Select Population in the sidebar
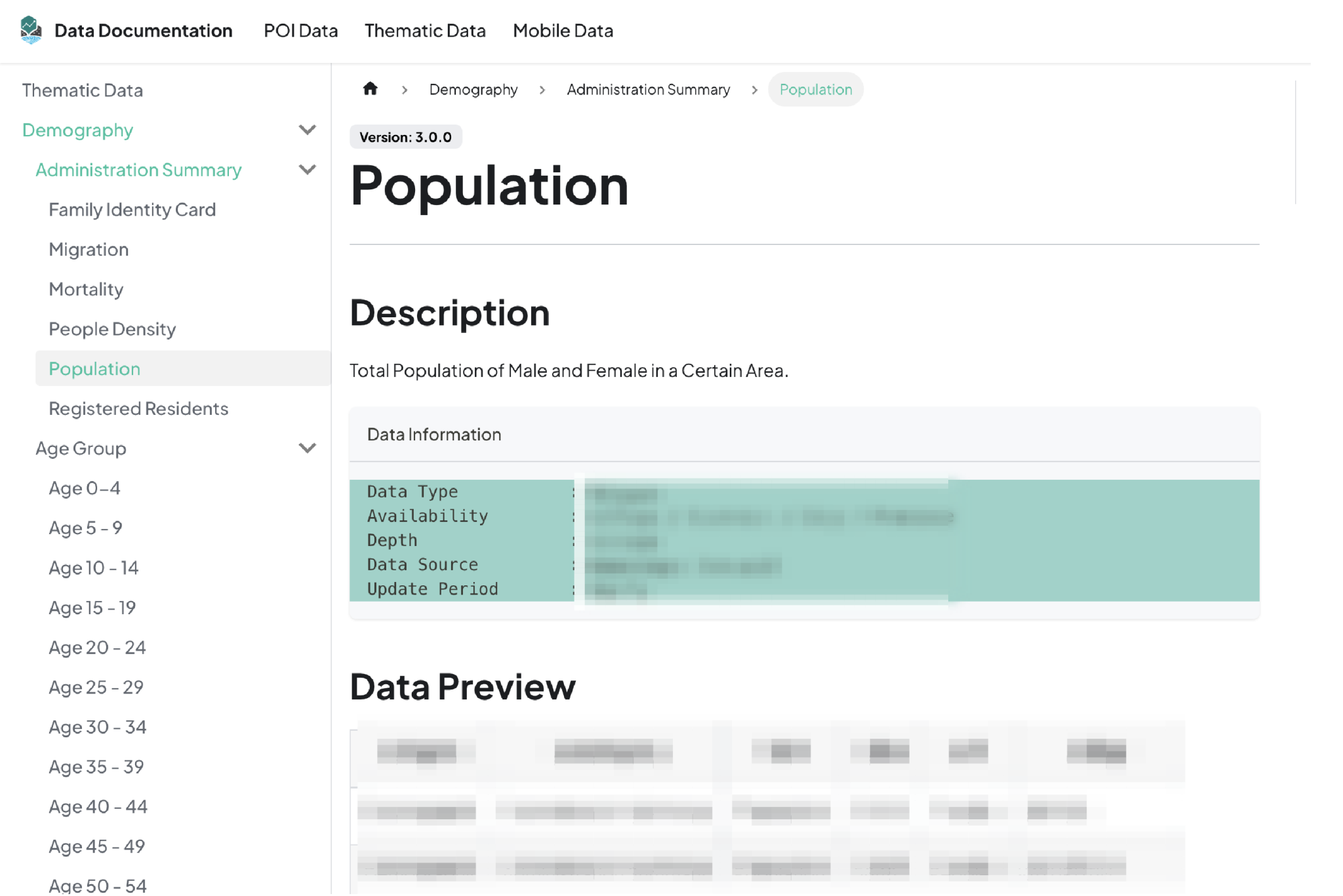The width and height of the screenshot is (1343, 896). 183,368
